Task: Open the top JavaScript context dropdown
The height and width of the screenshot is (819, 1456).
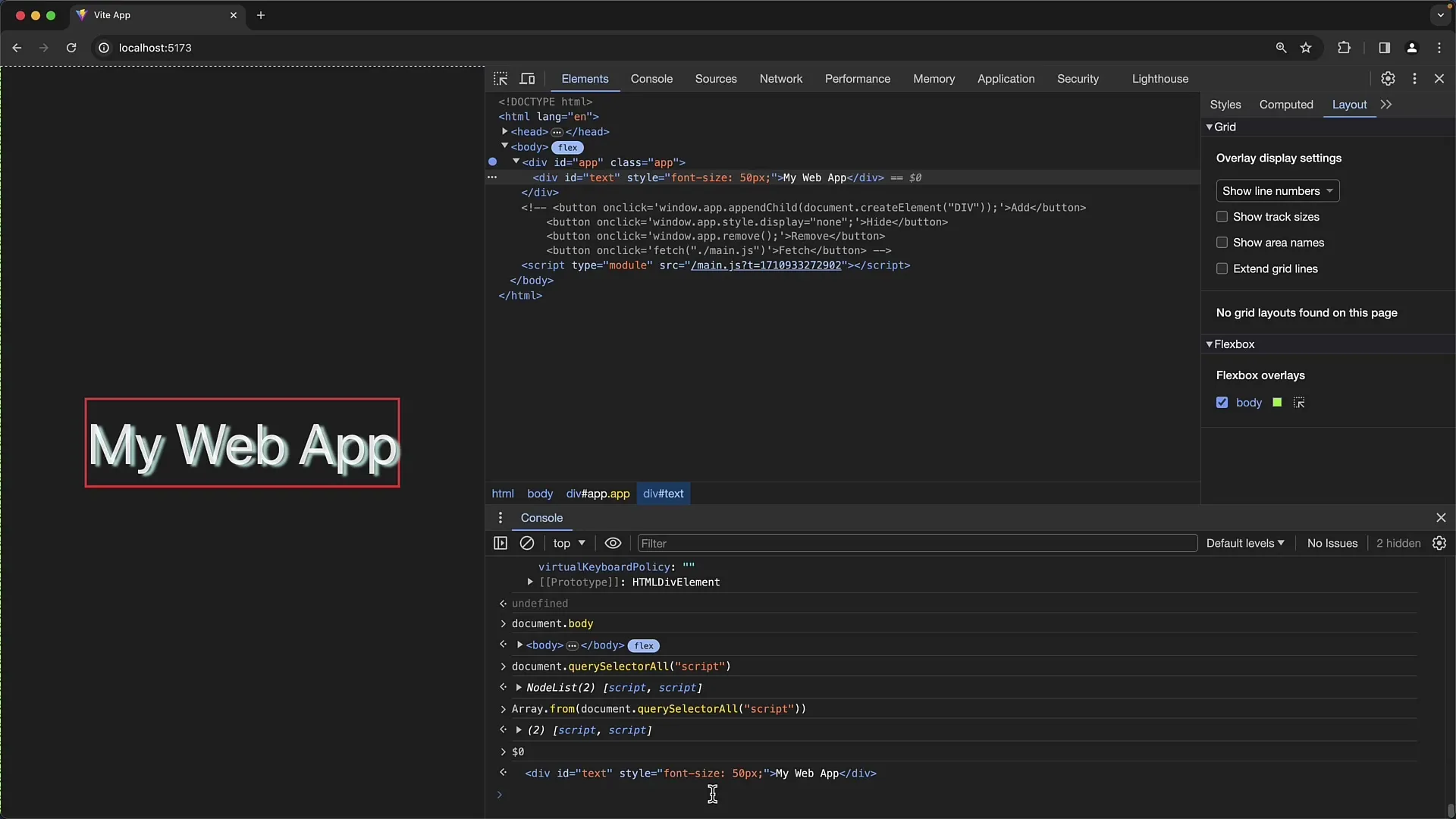Action: coord(570,543)
